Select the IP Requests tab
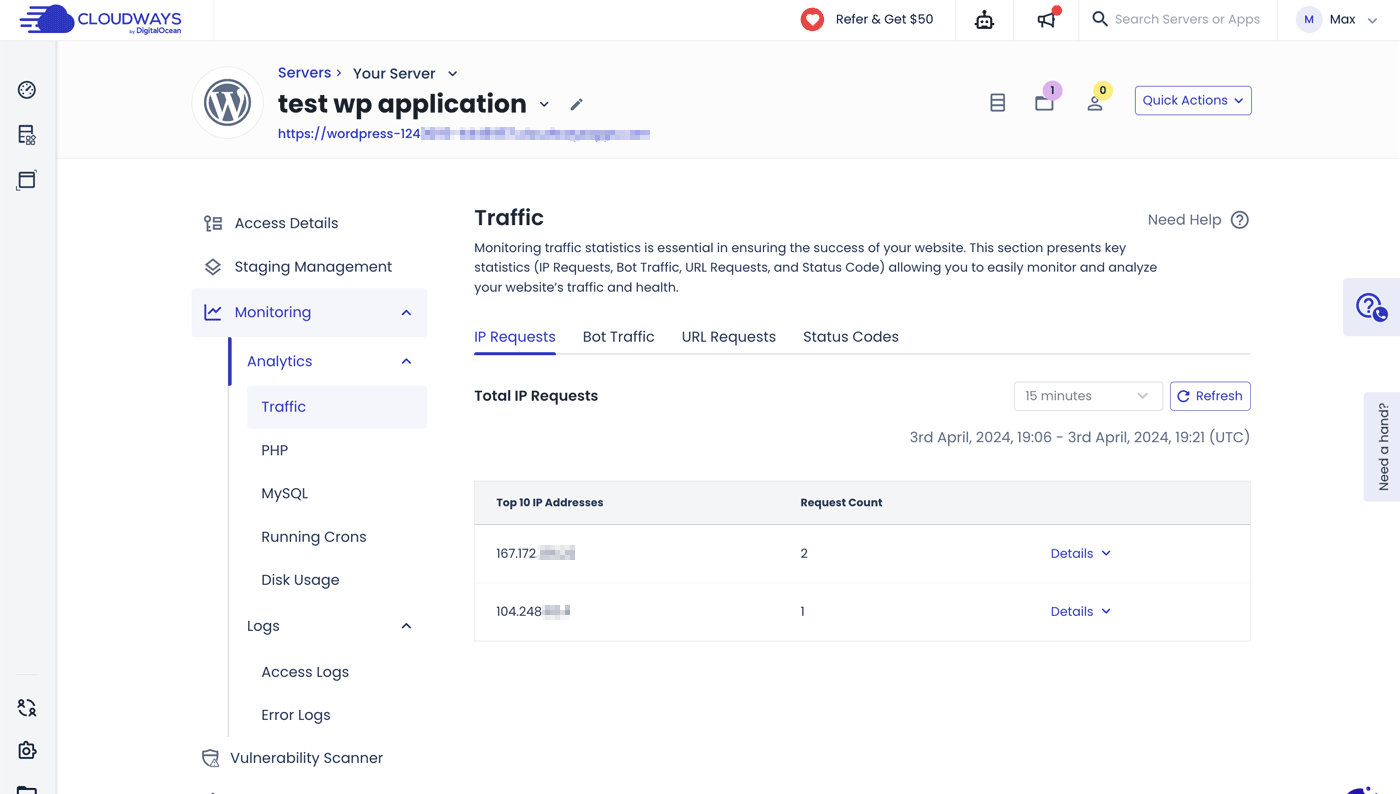This screenshot has width=1400, height=794. (x=515, y=337)
